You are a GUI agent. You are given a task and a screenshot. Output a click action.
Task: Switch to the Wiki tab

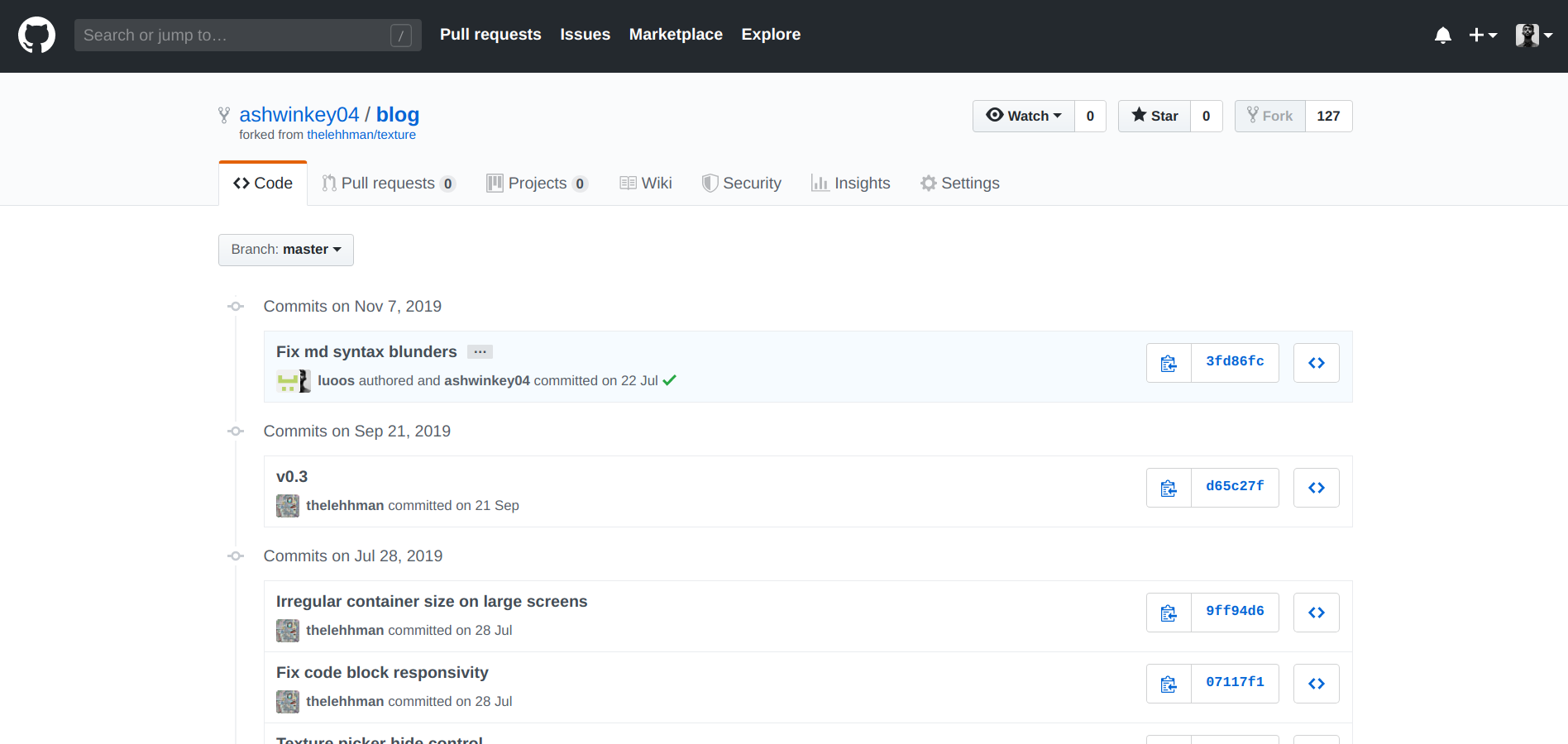click(646, 183)
